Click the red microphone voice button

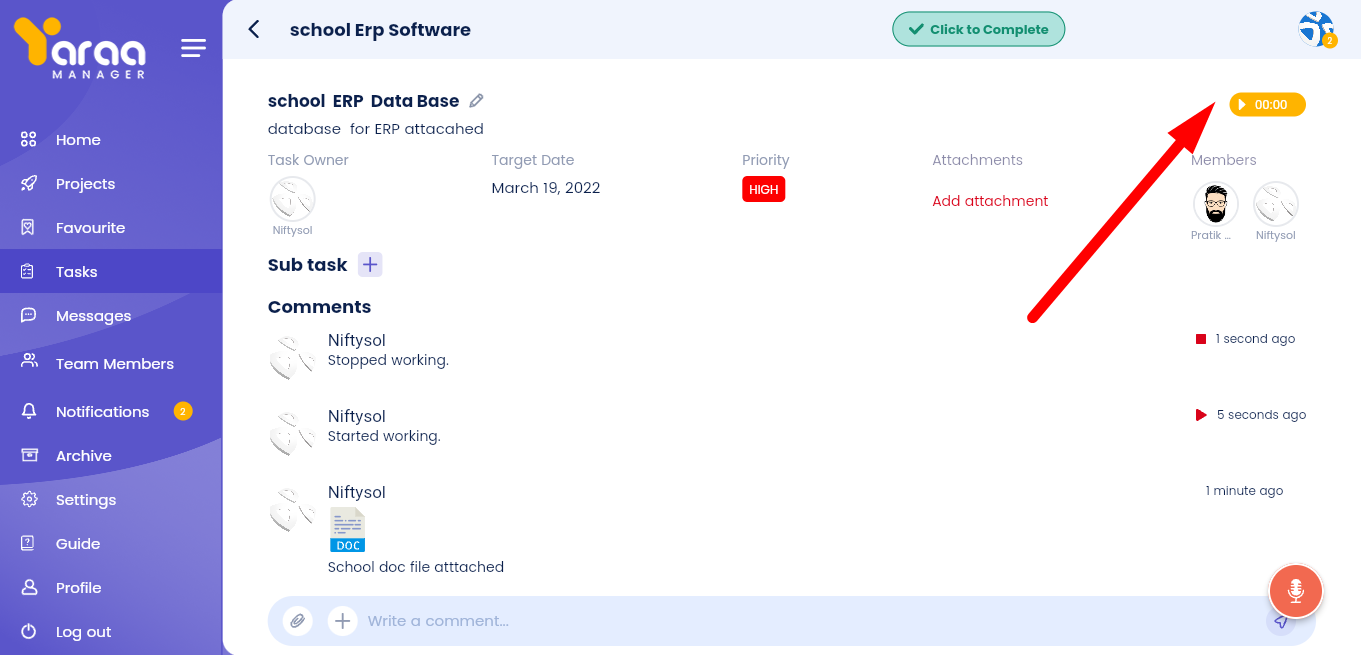point(1295,591)
